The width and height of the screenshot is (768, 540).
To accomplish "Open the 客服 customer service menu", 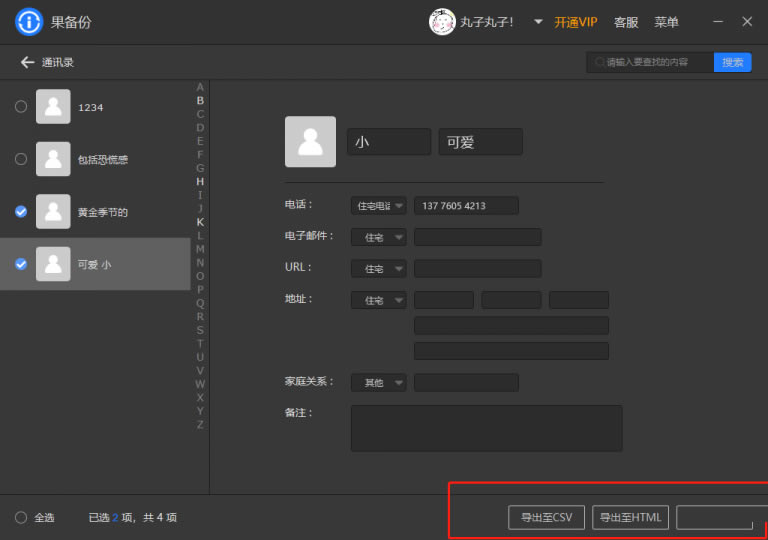I will 626,22.
